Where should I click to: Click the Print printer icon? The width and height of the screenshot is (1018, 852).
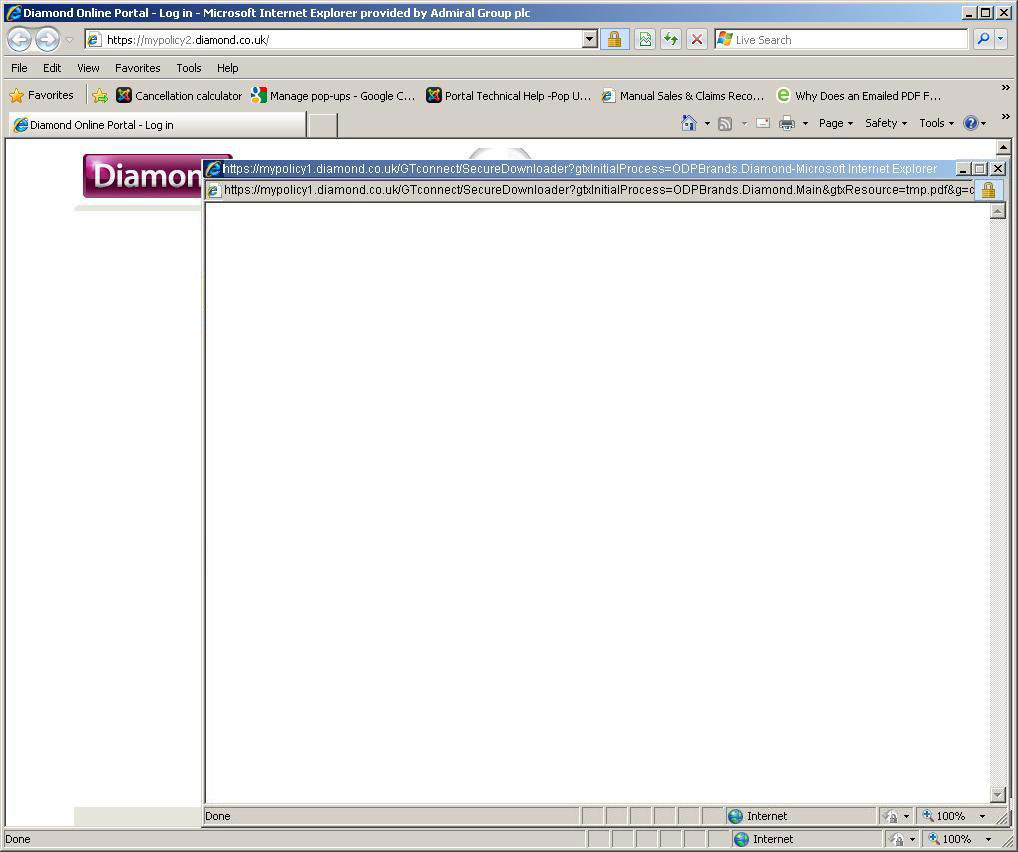click(x=787, y=123)
